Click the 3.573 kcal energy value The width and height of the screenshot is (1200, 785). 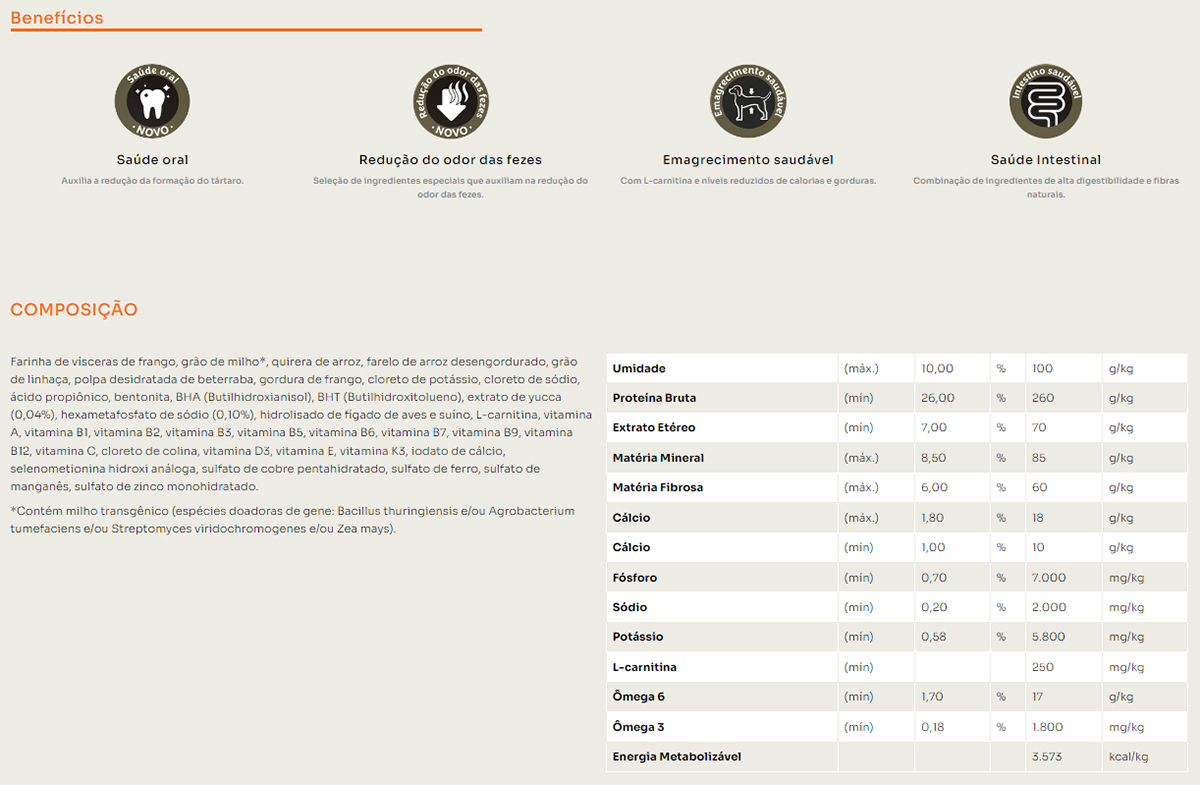coord(1047,757)
